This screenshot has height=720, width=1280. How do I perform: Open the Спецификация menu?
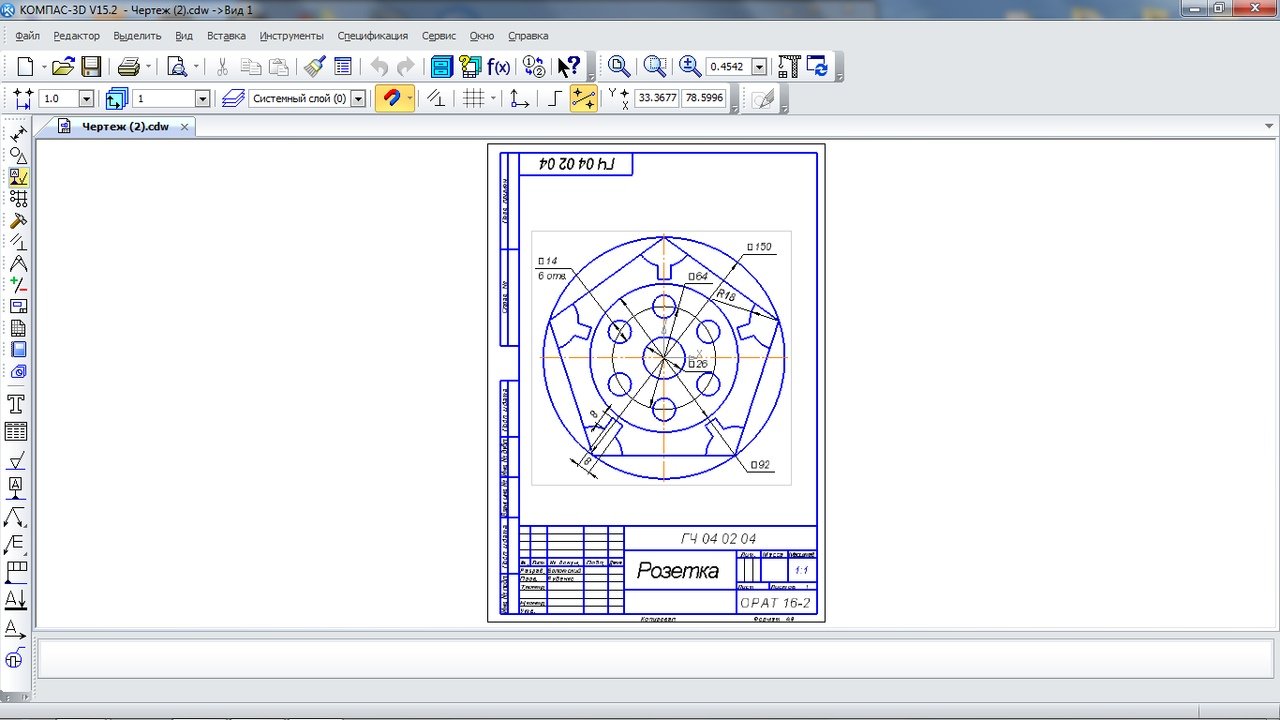[372, 36]
